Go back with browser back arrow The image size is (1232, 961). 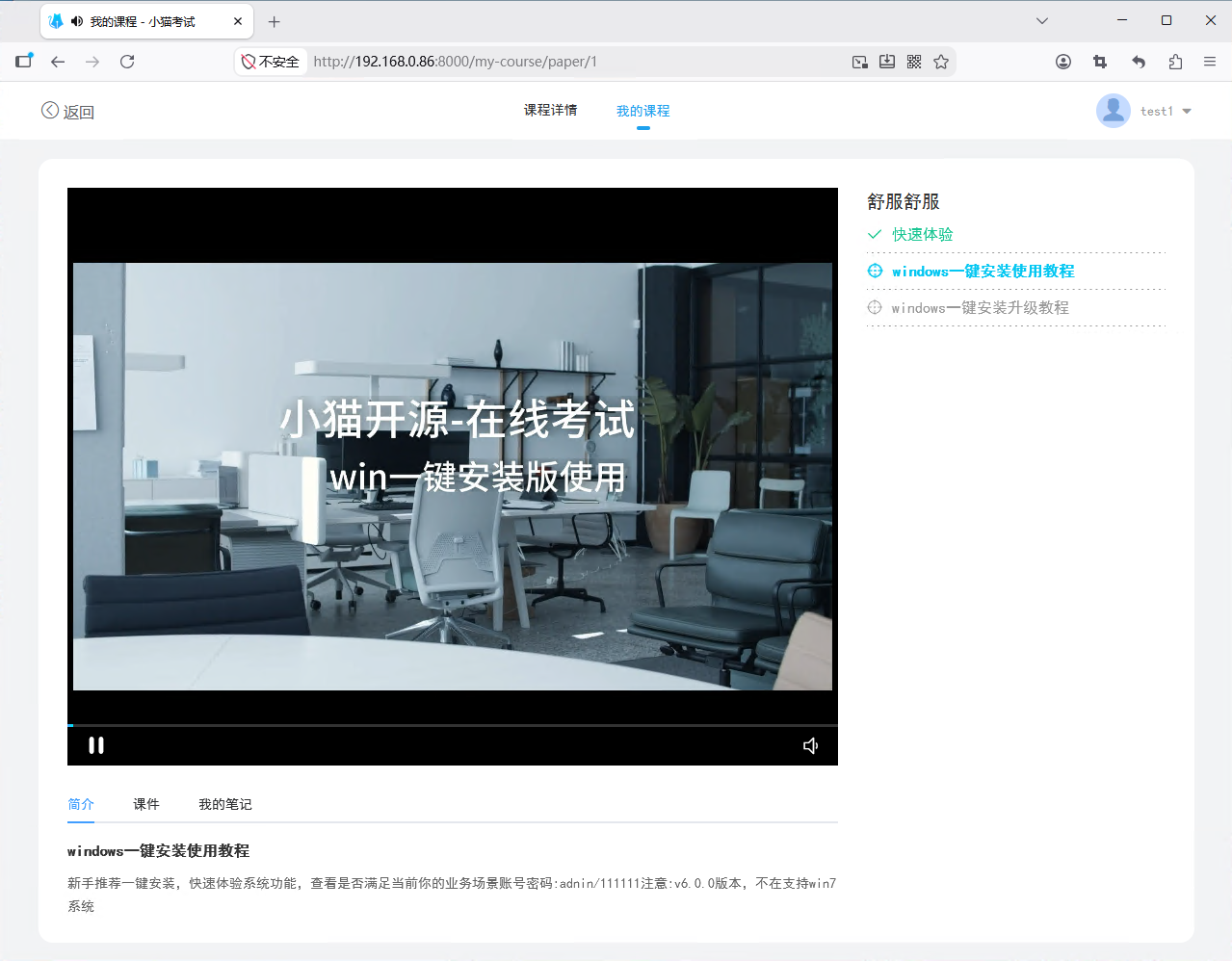click(58, 62)
